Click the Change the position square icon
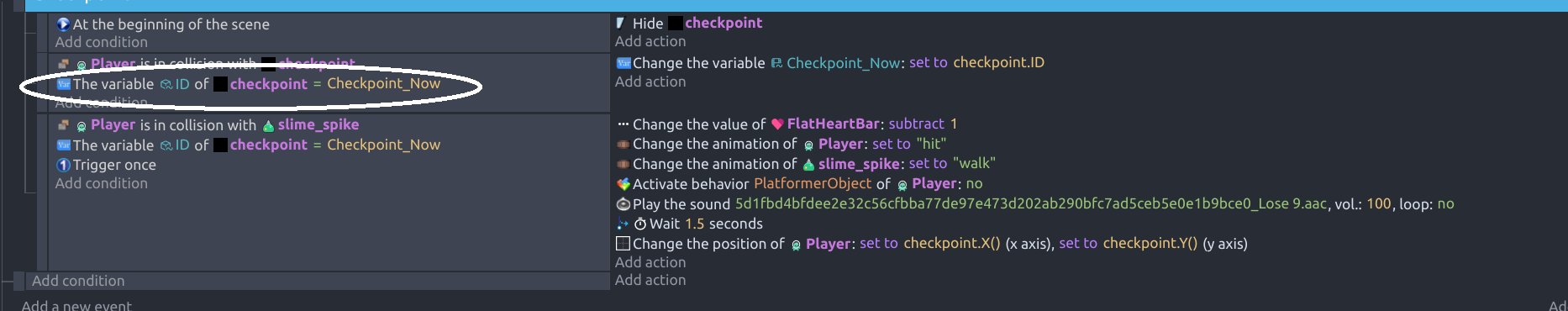Viewport: 1568px width, 311px height. click(x=623, y=244)
